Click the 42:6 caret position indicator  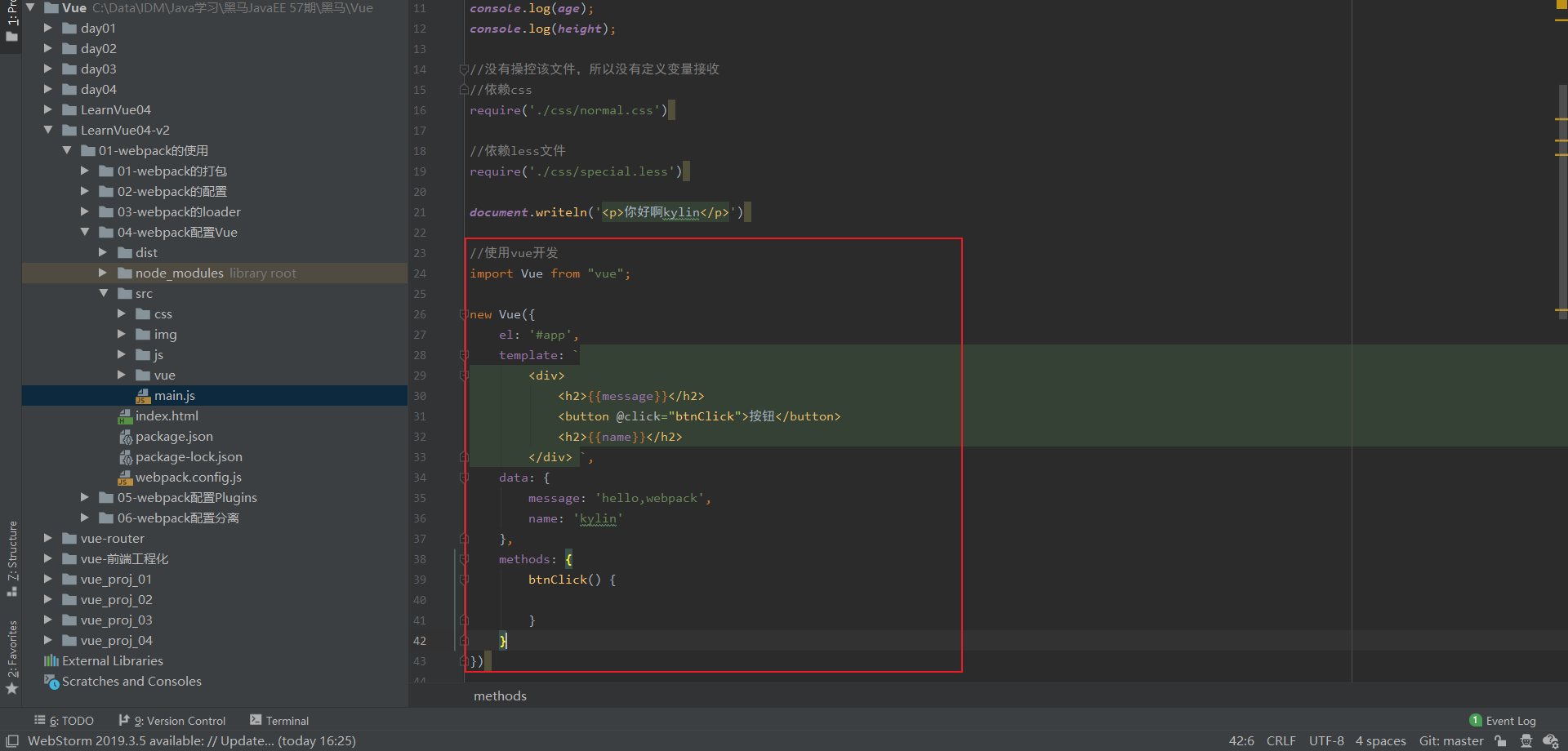(x=1241, y=741)
